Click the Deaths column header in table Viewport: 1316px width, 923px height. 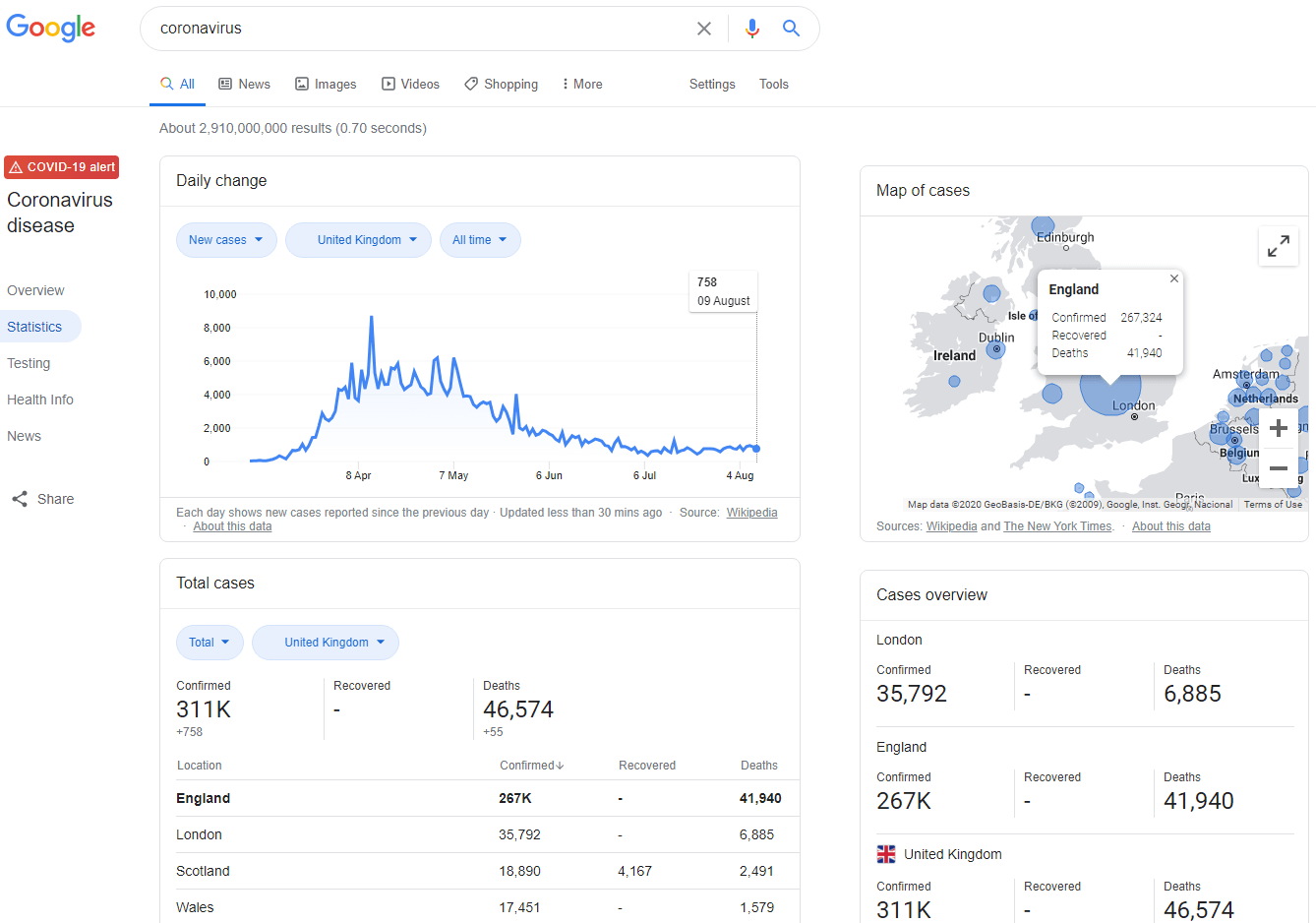[x=758, y=766]
